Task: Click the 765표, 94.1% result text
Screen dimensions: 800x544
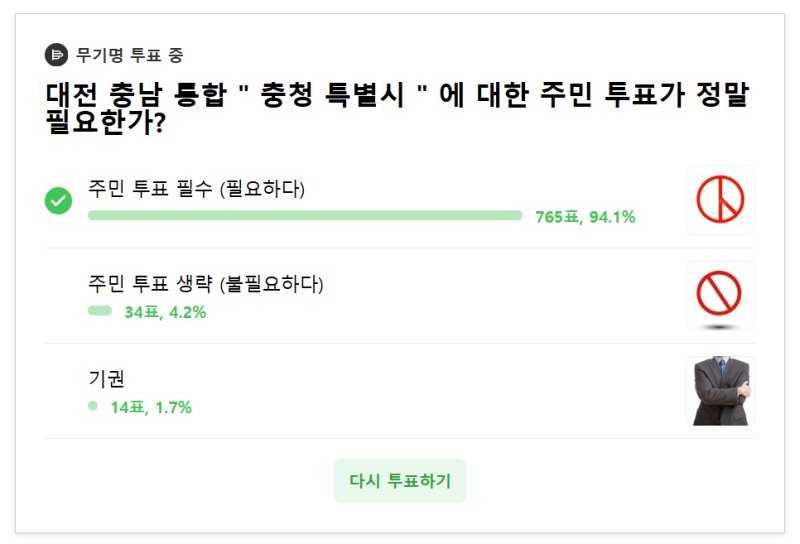Action: [585, 217]
